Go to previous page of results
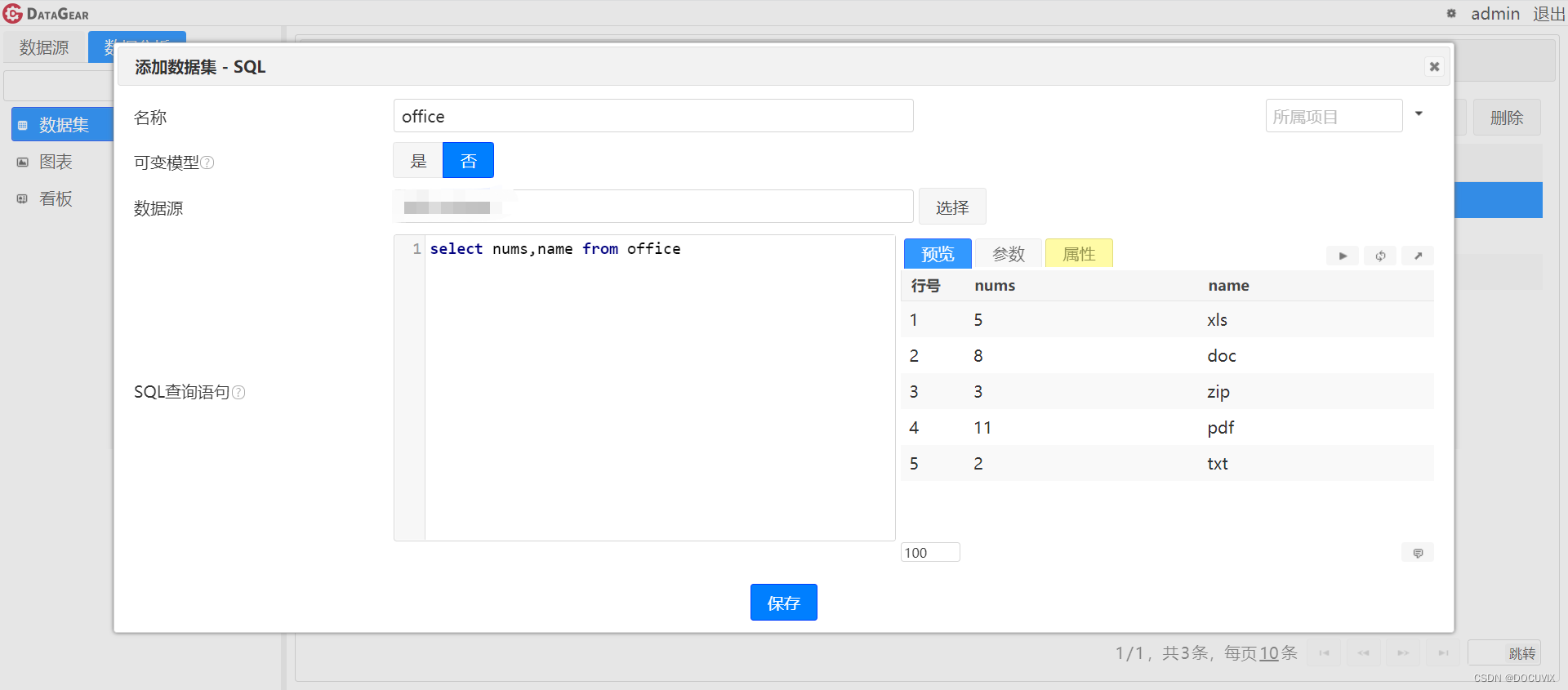The height and width of the screenshot is (690, 1568). coord(1363,653)
